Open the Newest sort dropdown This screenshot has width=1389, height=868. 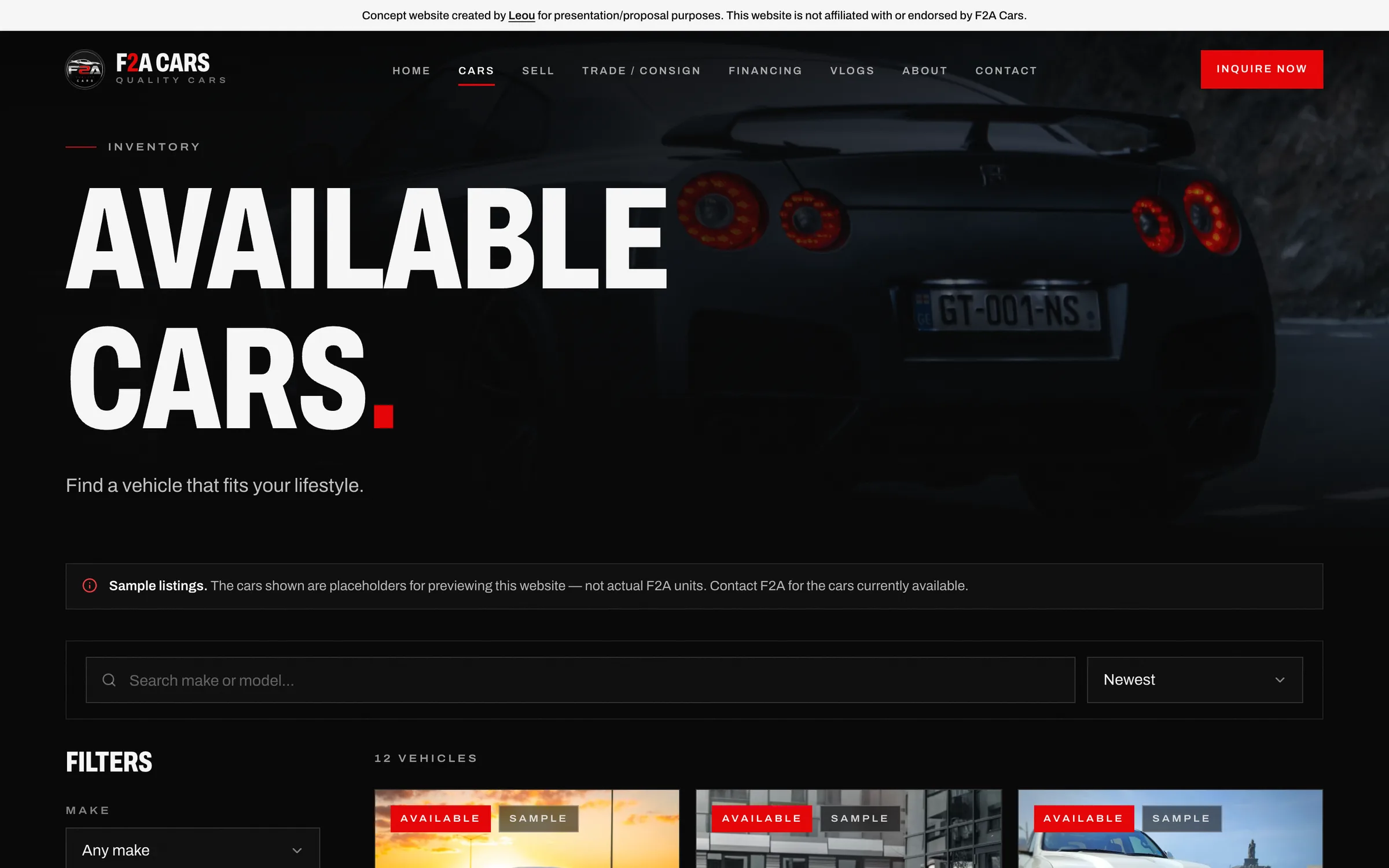[x=1195, y=679]
